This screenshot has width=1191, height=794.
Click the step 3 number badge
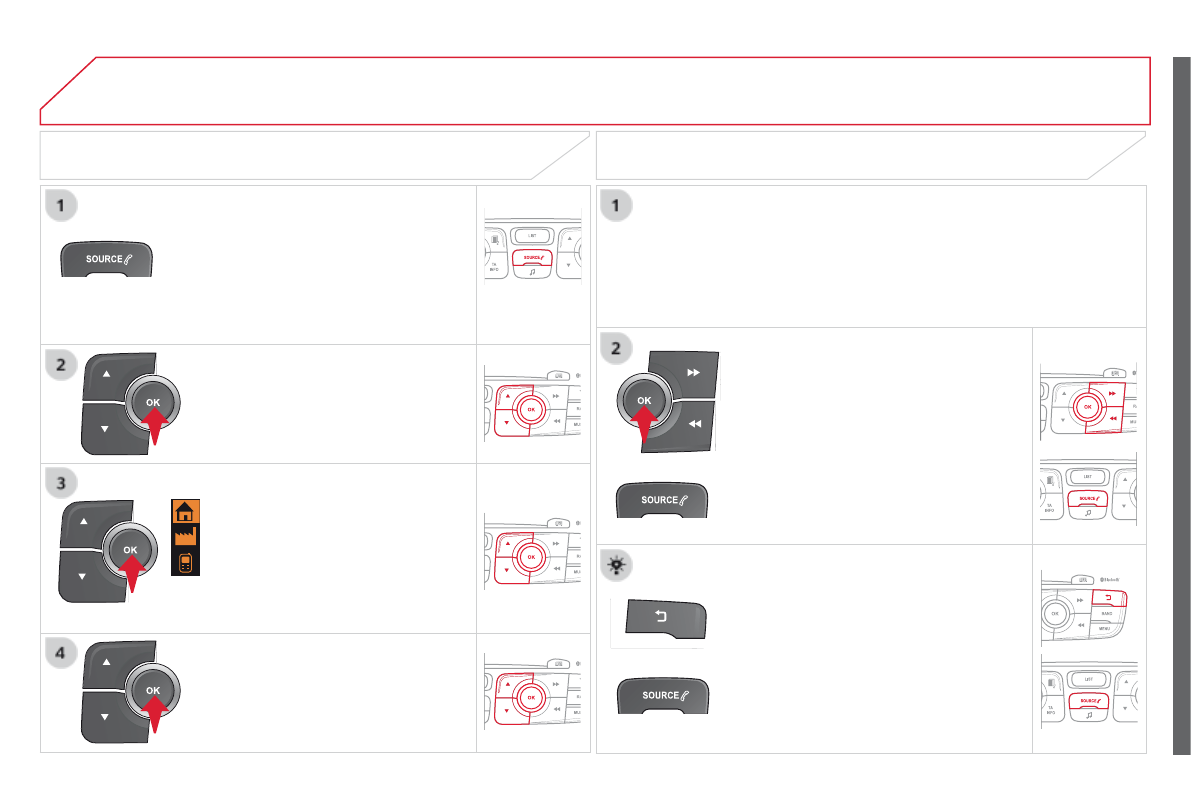click(x=62, y=483)
